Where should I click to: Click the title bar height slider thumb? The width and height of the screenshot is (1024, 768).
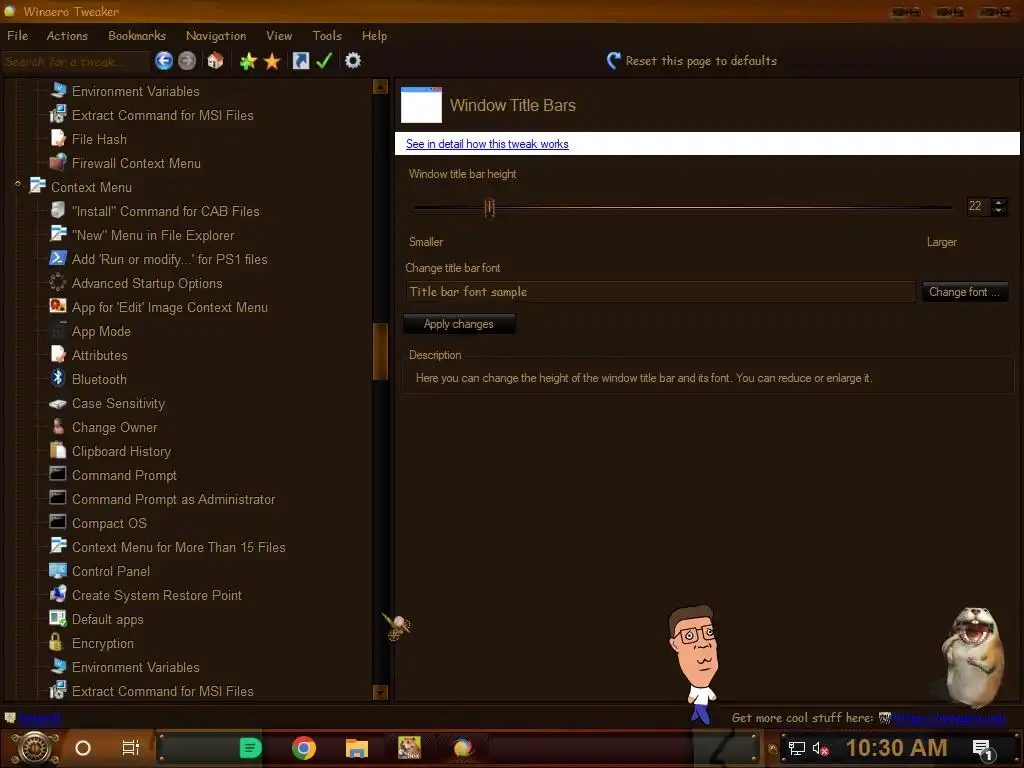(x=489, y=208)
